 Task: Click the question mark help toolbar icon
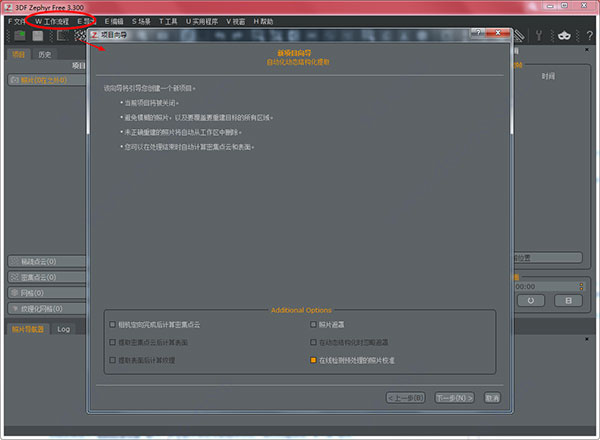[589, 36]
